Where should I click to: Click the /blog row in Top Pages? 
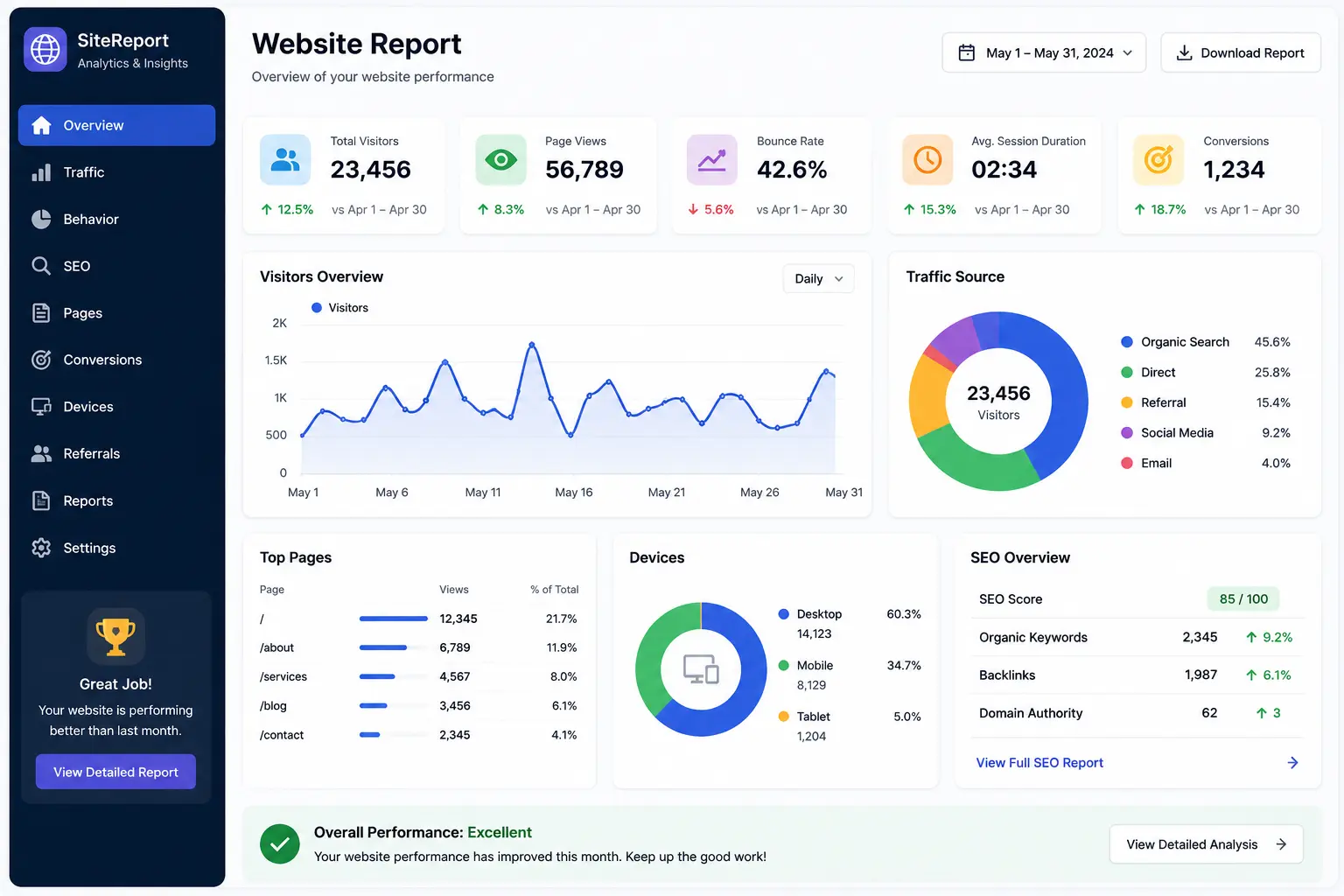[419, 706]
